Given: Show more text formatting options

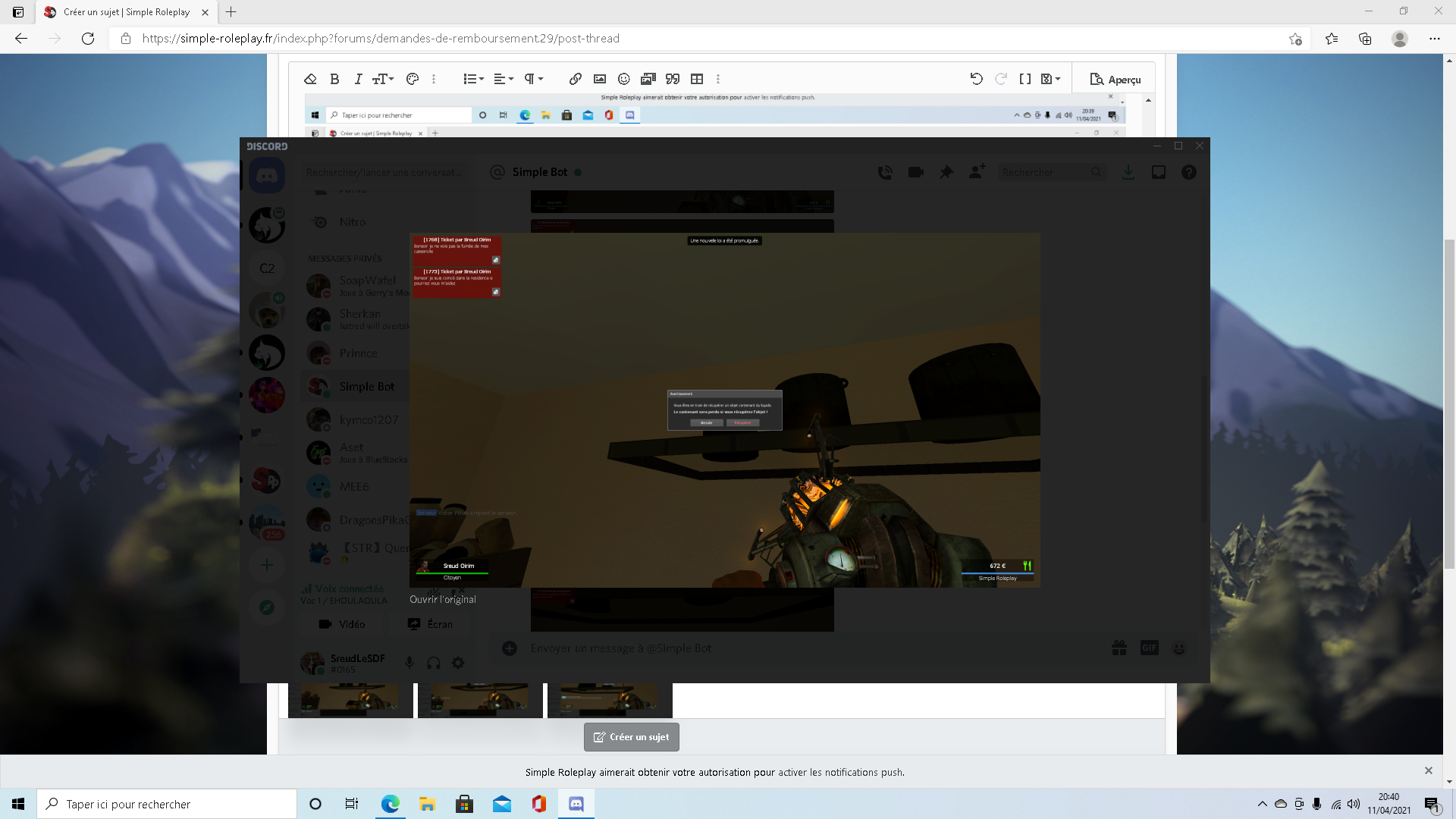Looking at the screenshot, I should (434, 79).
